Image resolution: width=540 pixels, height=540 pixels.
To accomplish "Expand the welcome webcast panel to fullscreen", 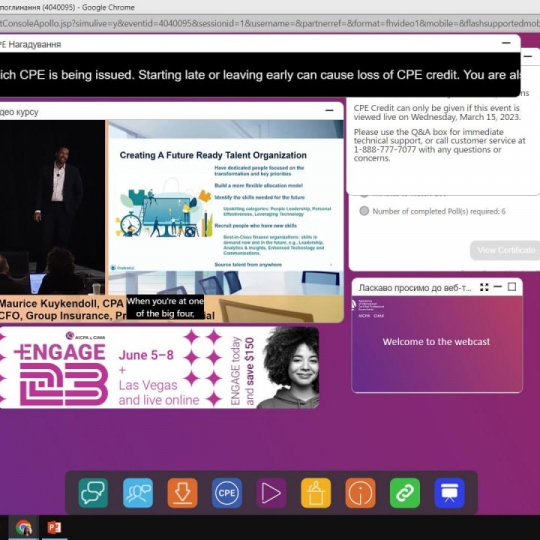I will click(x=484, y=287).
